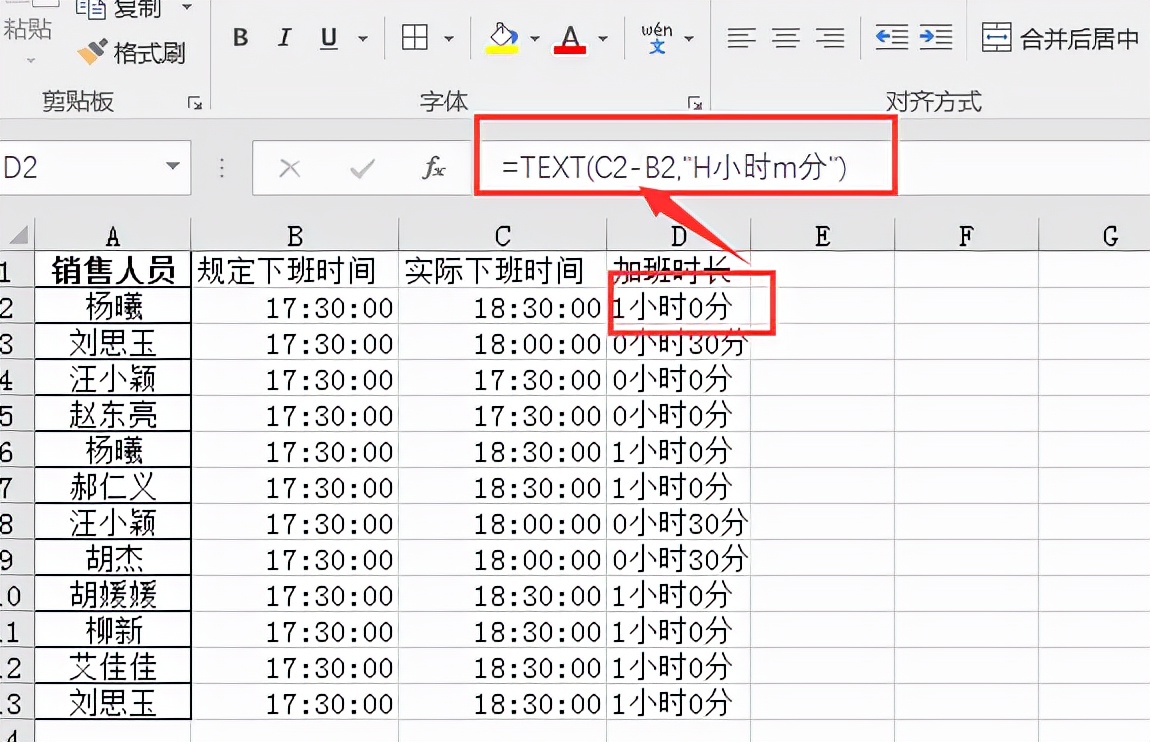This screenshot has width=1150, height=742.
Task: Select 18:30:00 in 柳新's row
Action: pos(502,631)
